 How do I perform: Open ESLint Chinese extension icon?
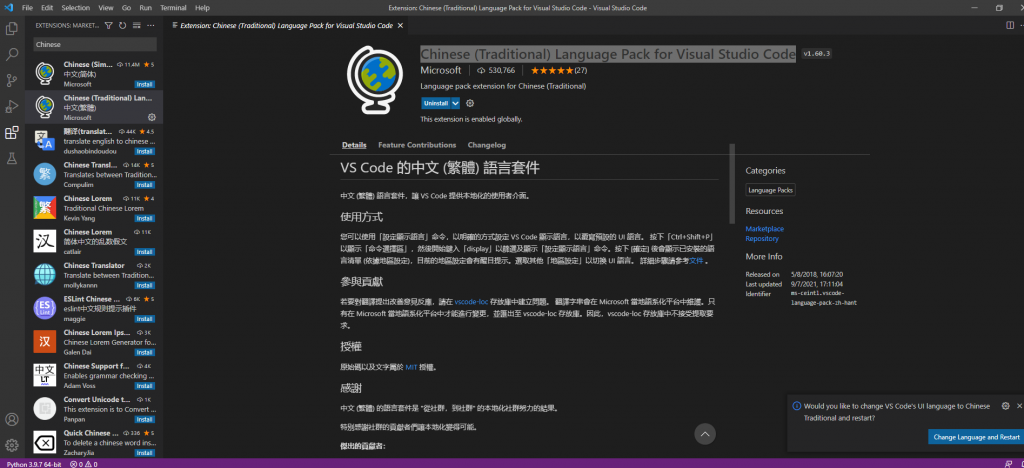pos(44,308)
